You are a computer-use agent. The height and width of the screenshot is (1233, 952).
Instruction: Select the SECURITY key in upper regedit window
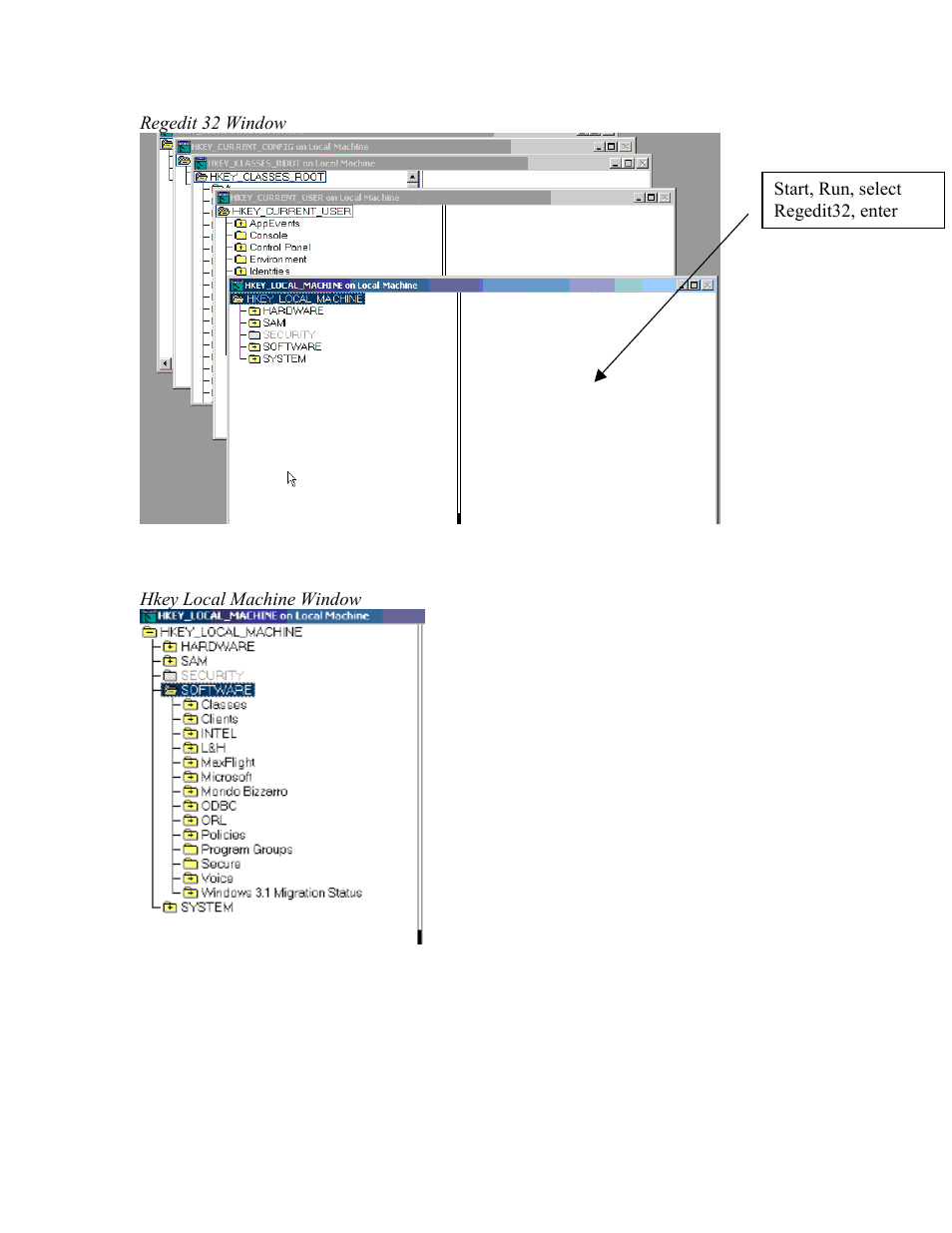coord(289,335)
